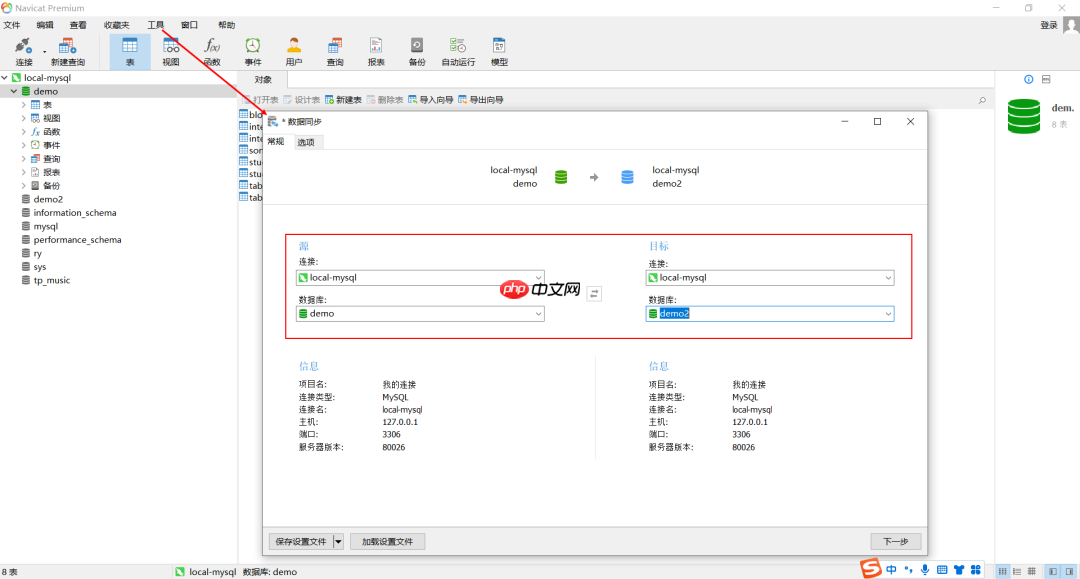
Task: Open the 模型 (Model) toolbar icon
Action: coord(499,50)
